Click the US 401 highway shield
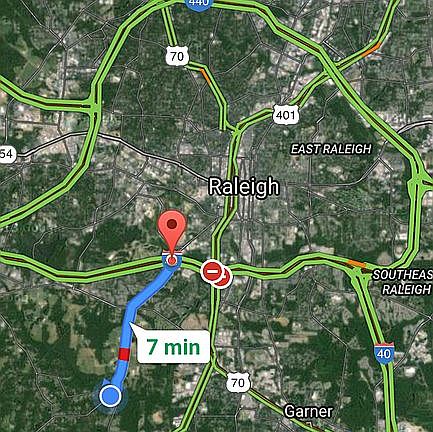 click(286, 115)
